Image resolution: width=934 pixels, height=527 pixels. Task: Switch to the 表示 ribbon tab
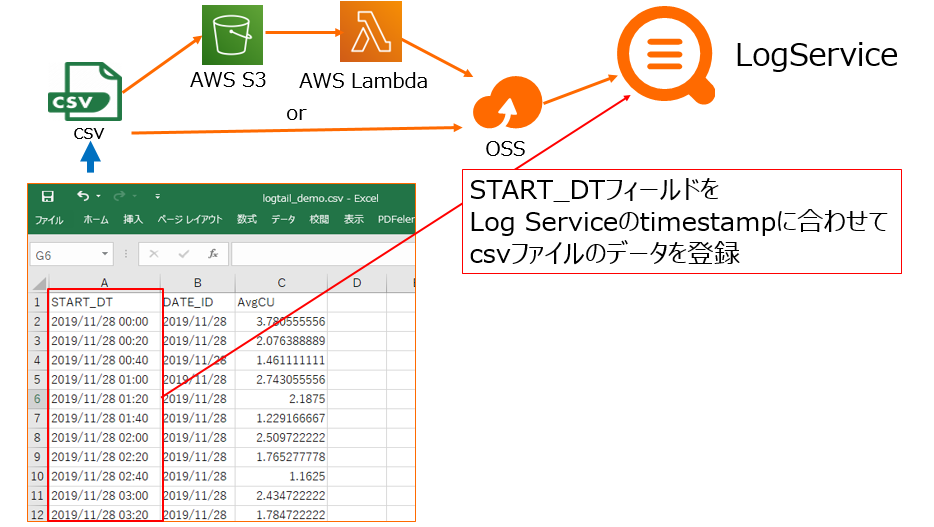[x=354, y=220]
